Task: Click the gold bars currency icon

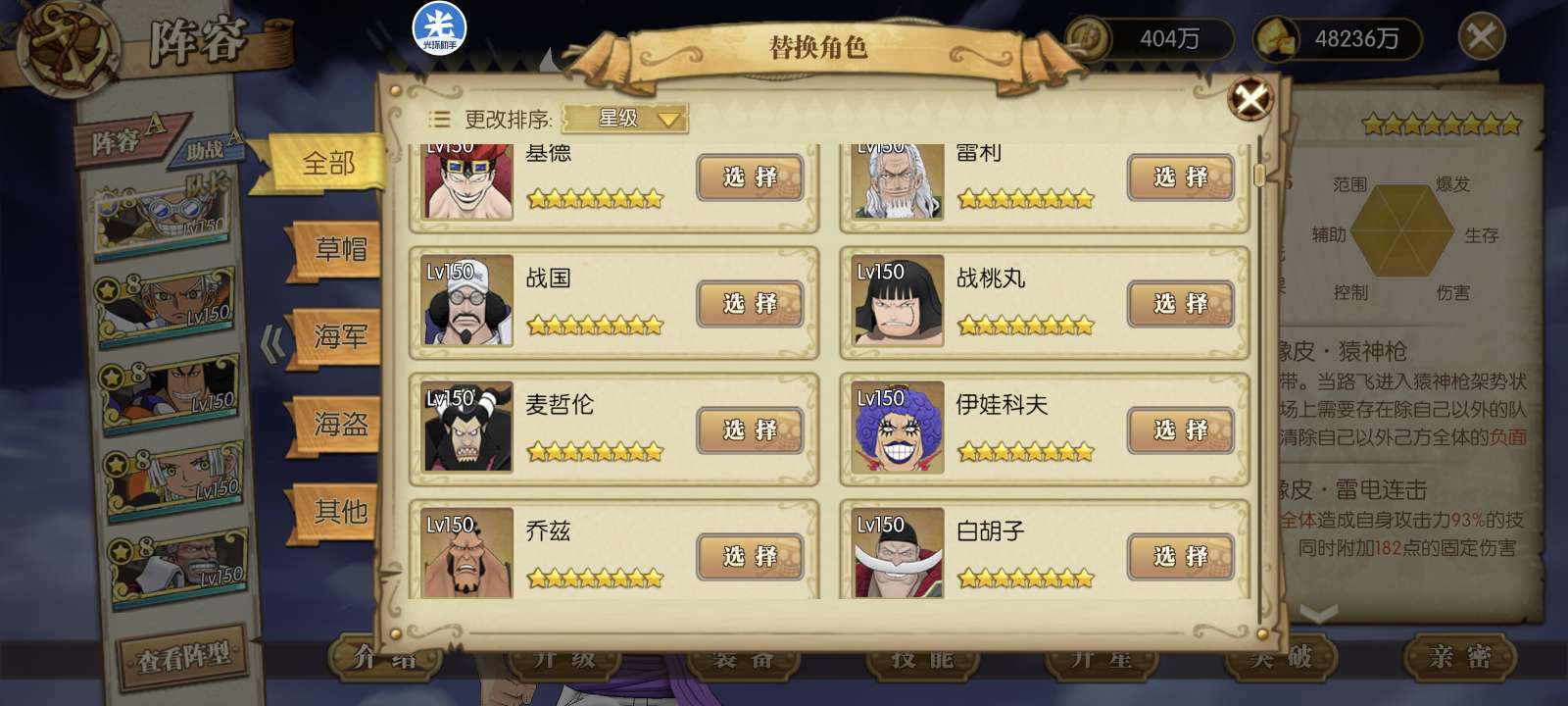Action: click(1279, 39)
